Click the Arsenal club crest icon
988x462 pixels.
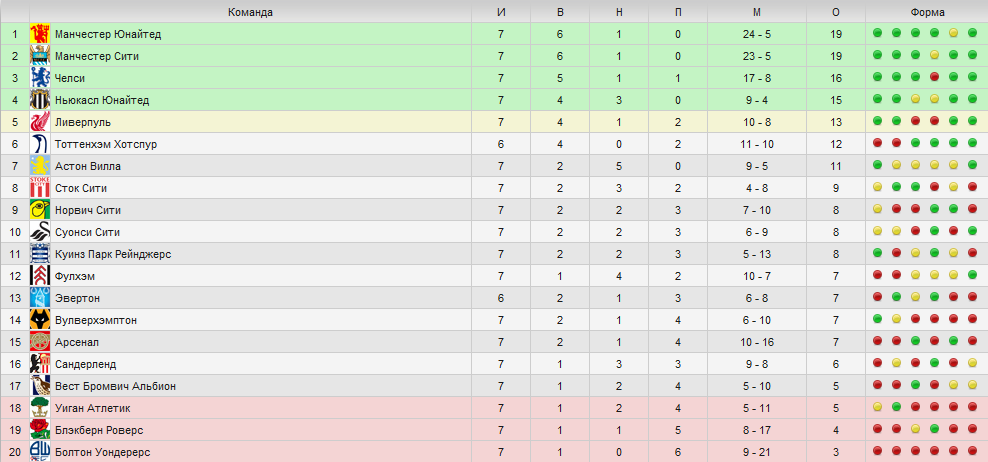click(40, 342)
